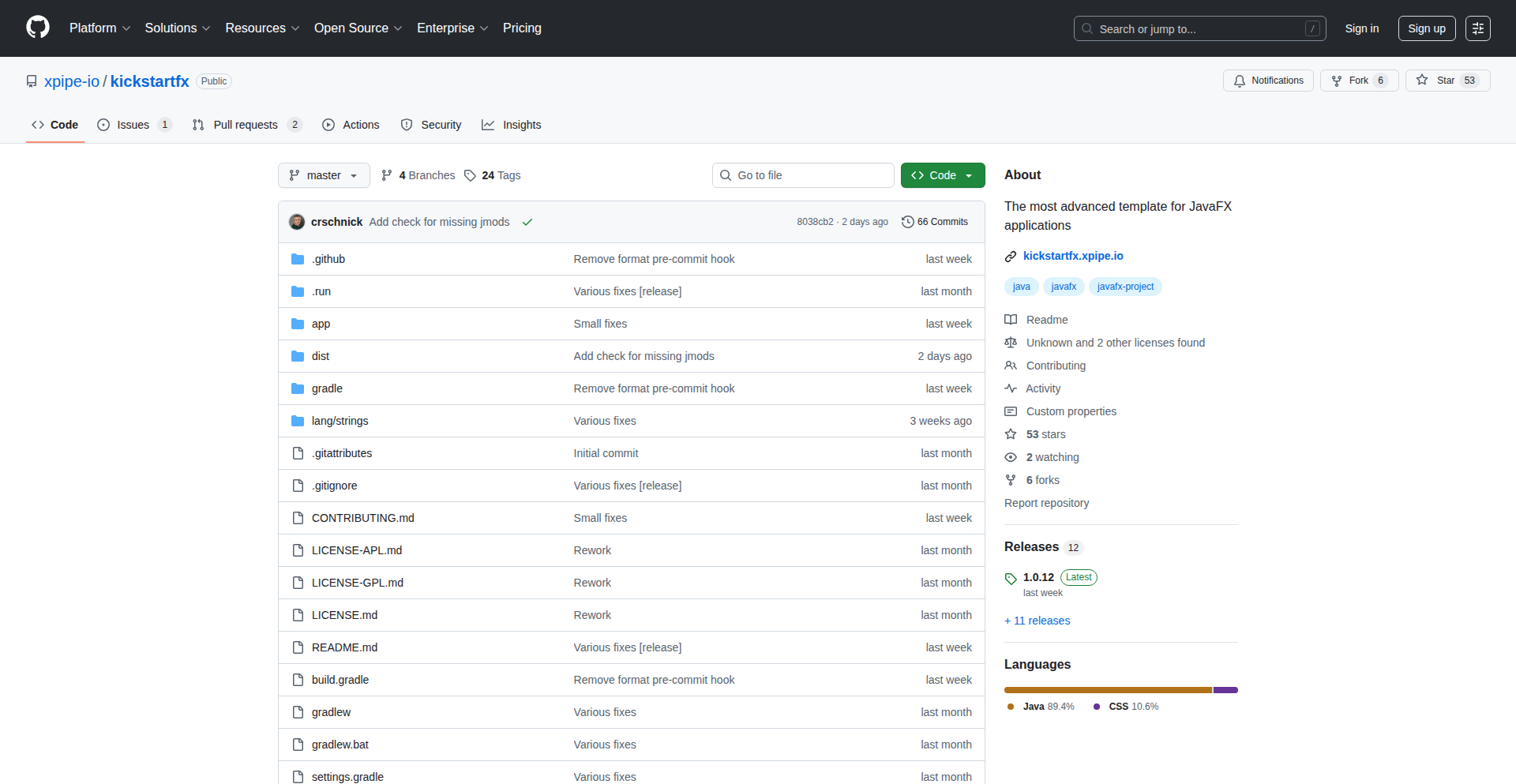Open the .github folder
Image resolution: width=1516 pixels, height=784 pixels.
click(x=328, y=259)
